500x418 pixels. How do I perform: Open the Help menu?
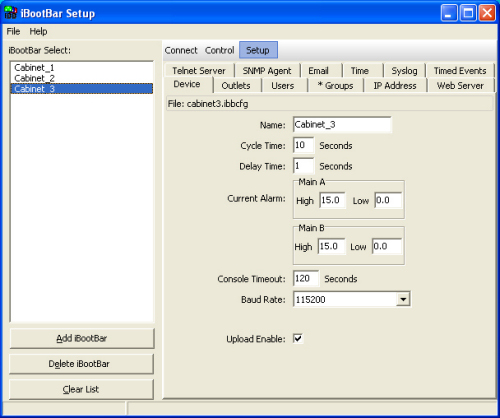click(x=38, y=31)
